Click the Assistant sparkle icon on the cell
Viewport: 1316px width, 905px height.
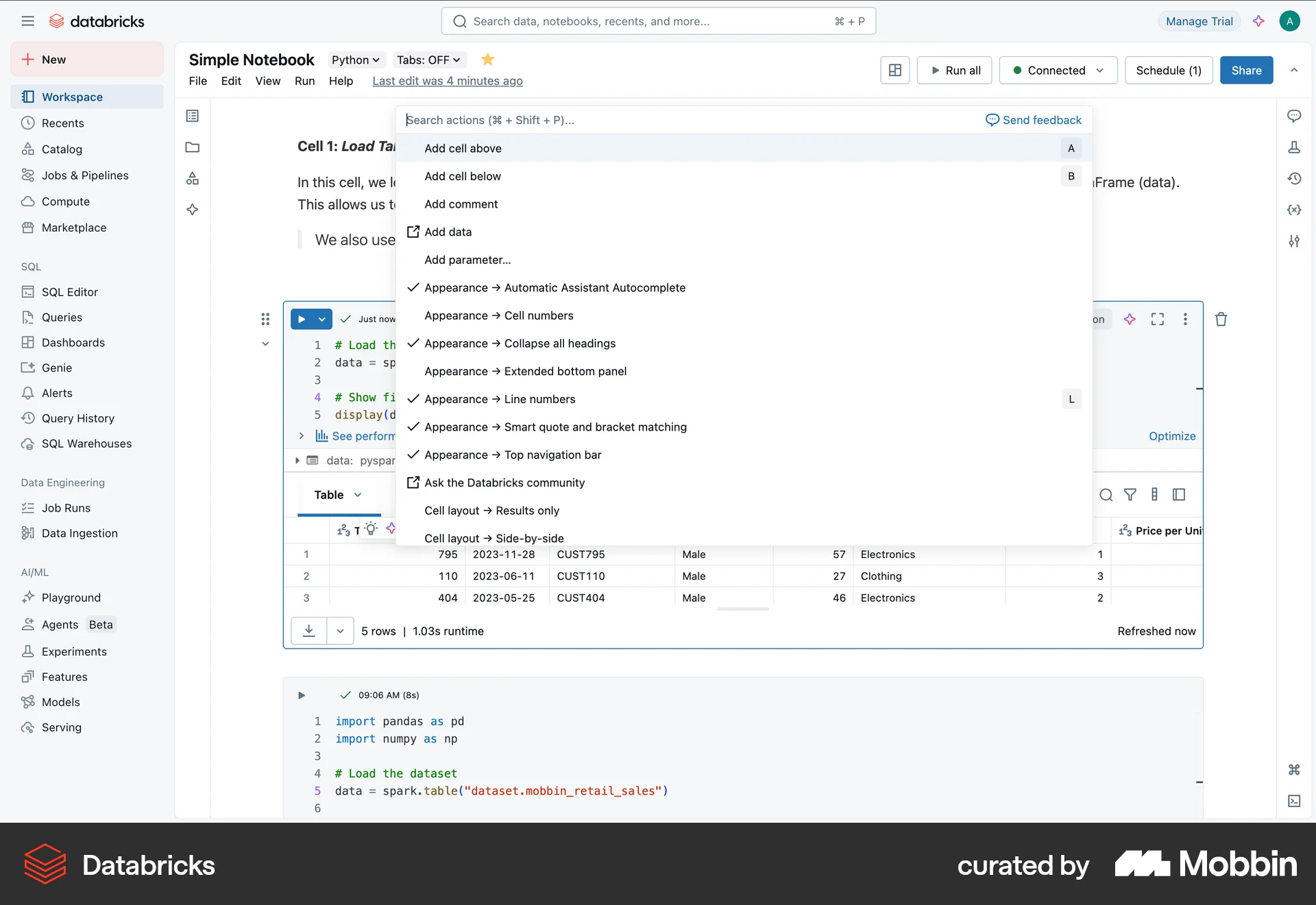point(1130,319)
